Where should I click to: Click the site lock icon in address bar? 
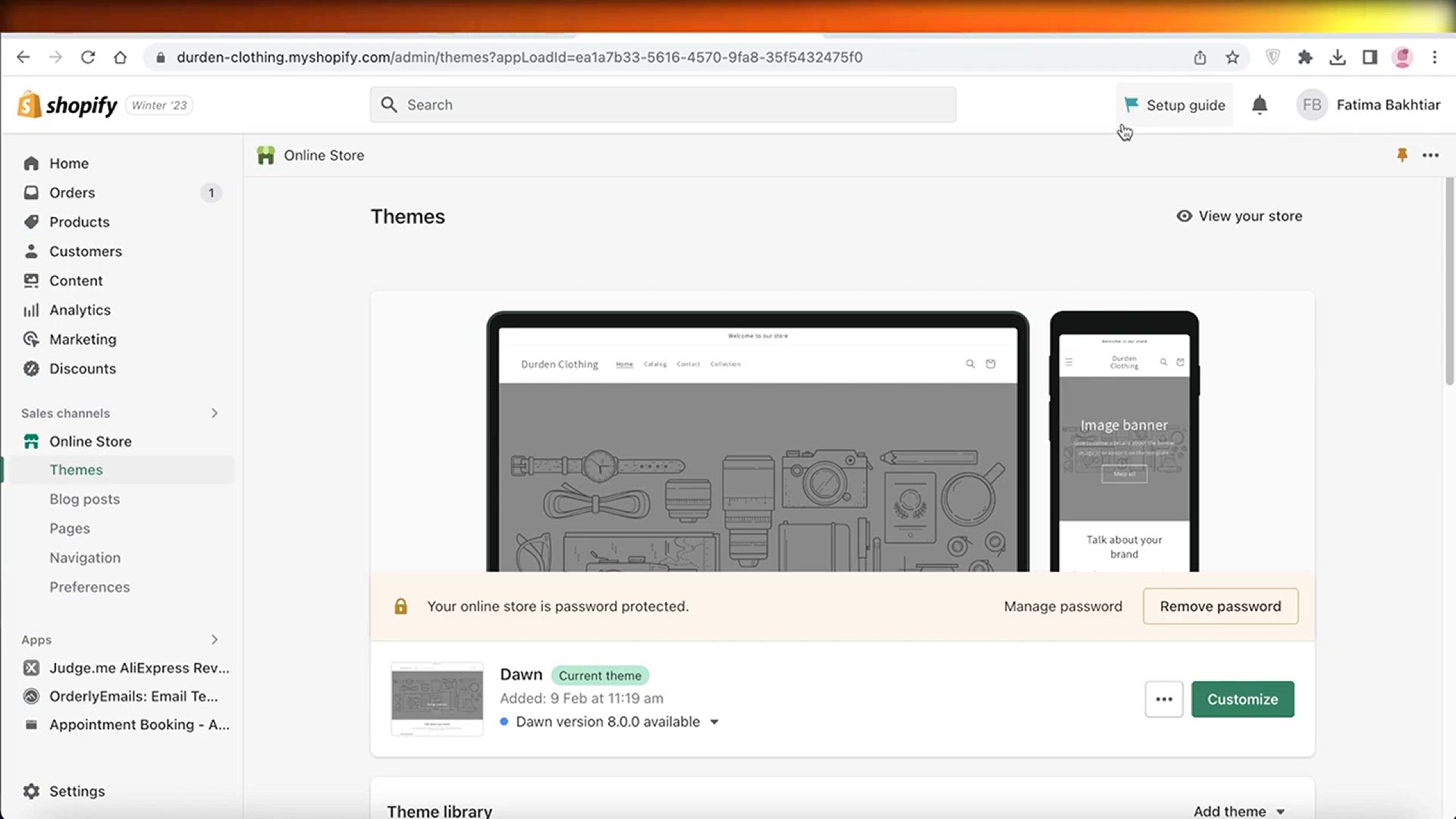point(159,57)
